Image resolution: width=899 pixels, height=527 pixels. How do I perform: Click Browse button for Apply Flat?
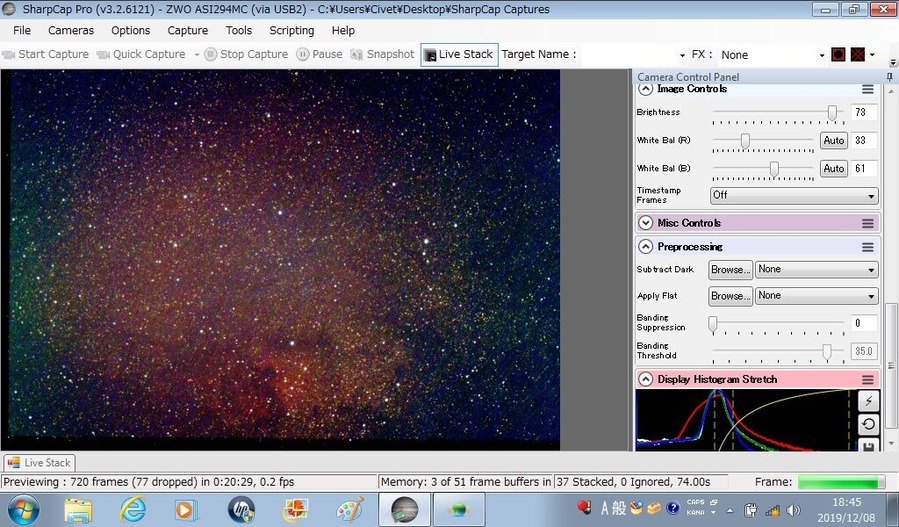(730, 296)
